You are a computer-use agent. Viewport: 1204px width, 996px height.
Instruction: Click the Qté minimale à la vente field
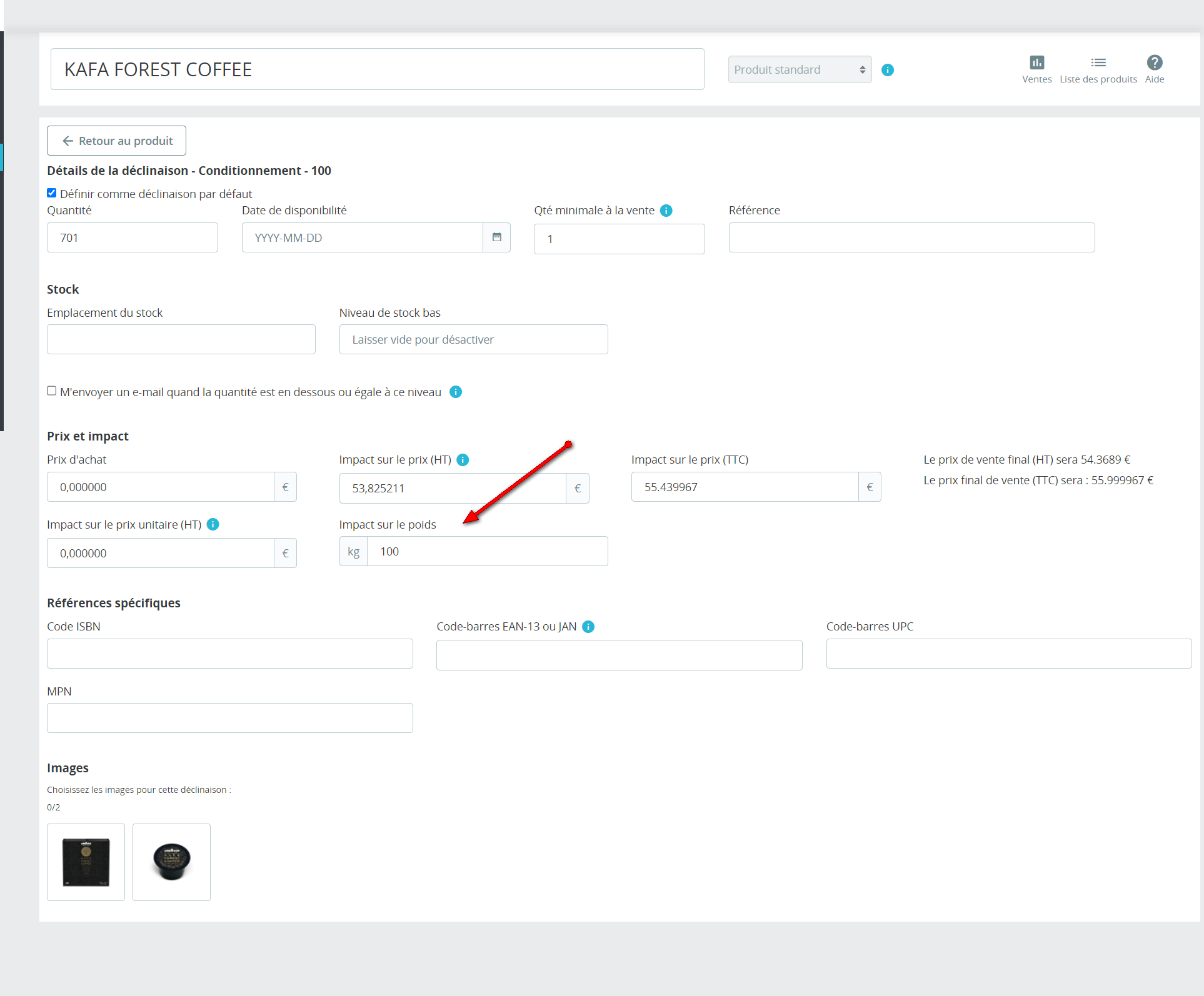[620, 239]
